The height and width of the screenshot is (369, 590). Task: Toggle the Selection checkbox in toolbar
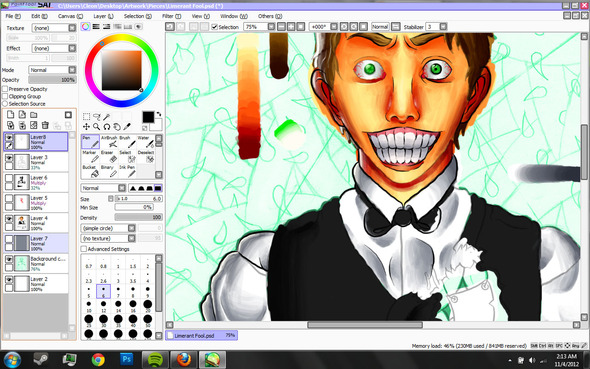[x=214, y=27]
